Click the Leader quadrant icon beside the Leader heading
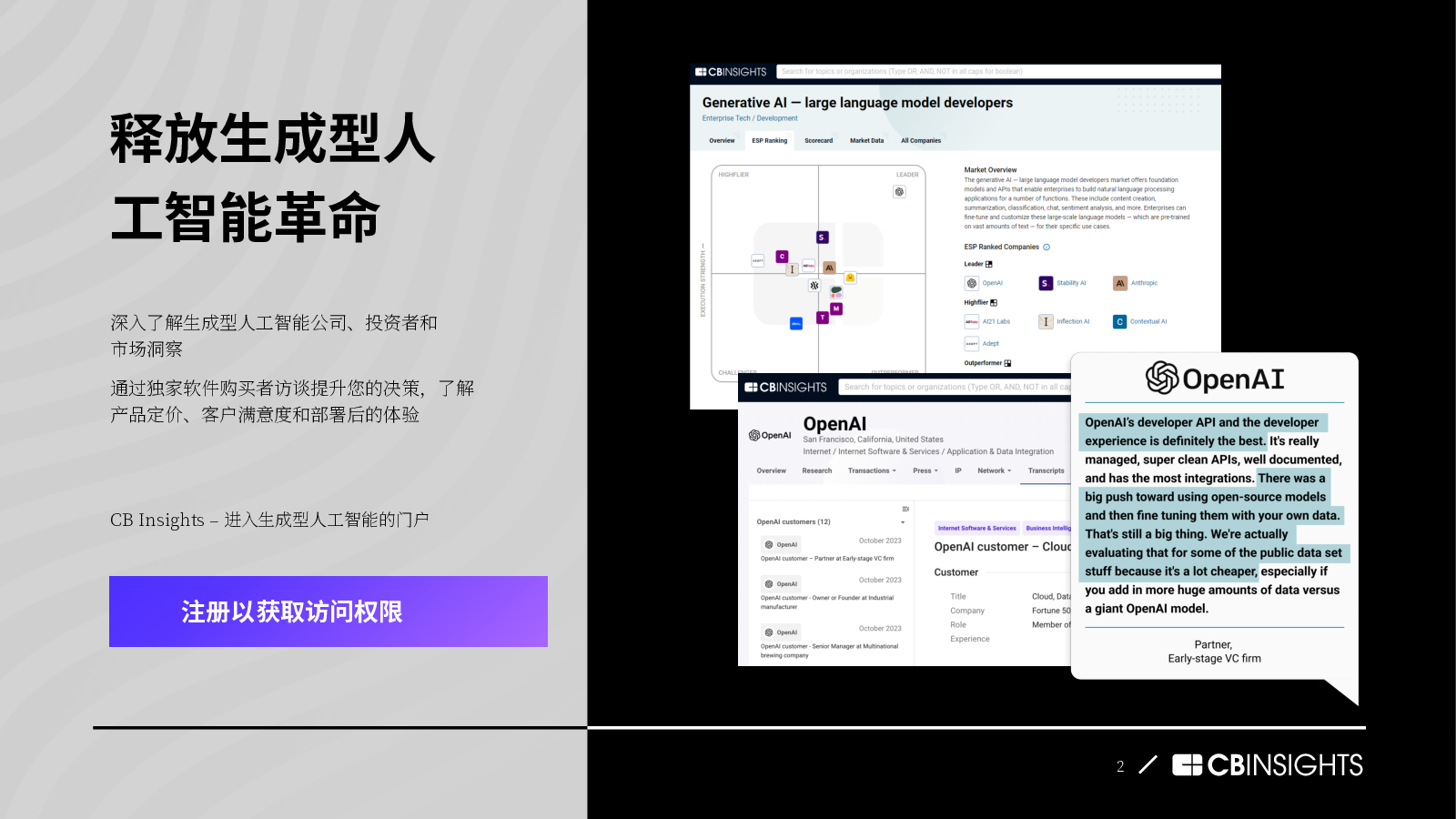The height and width of the screenshot is (819, 1456). point(989,265)
